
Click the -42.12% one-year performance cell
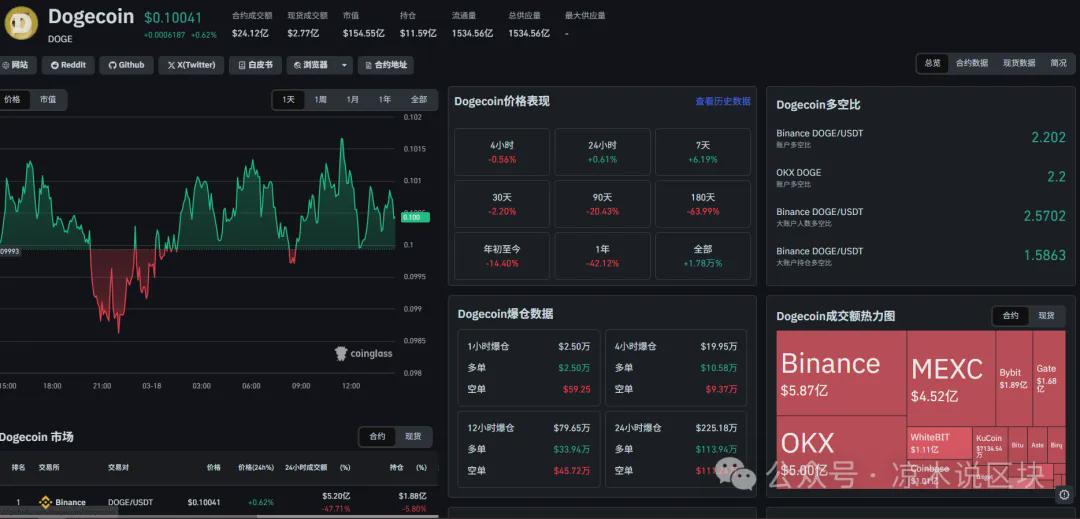[x=603, y=256]
